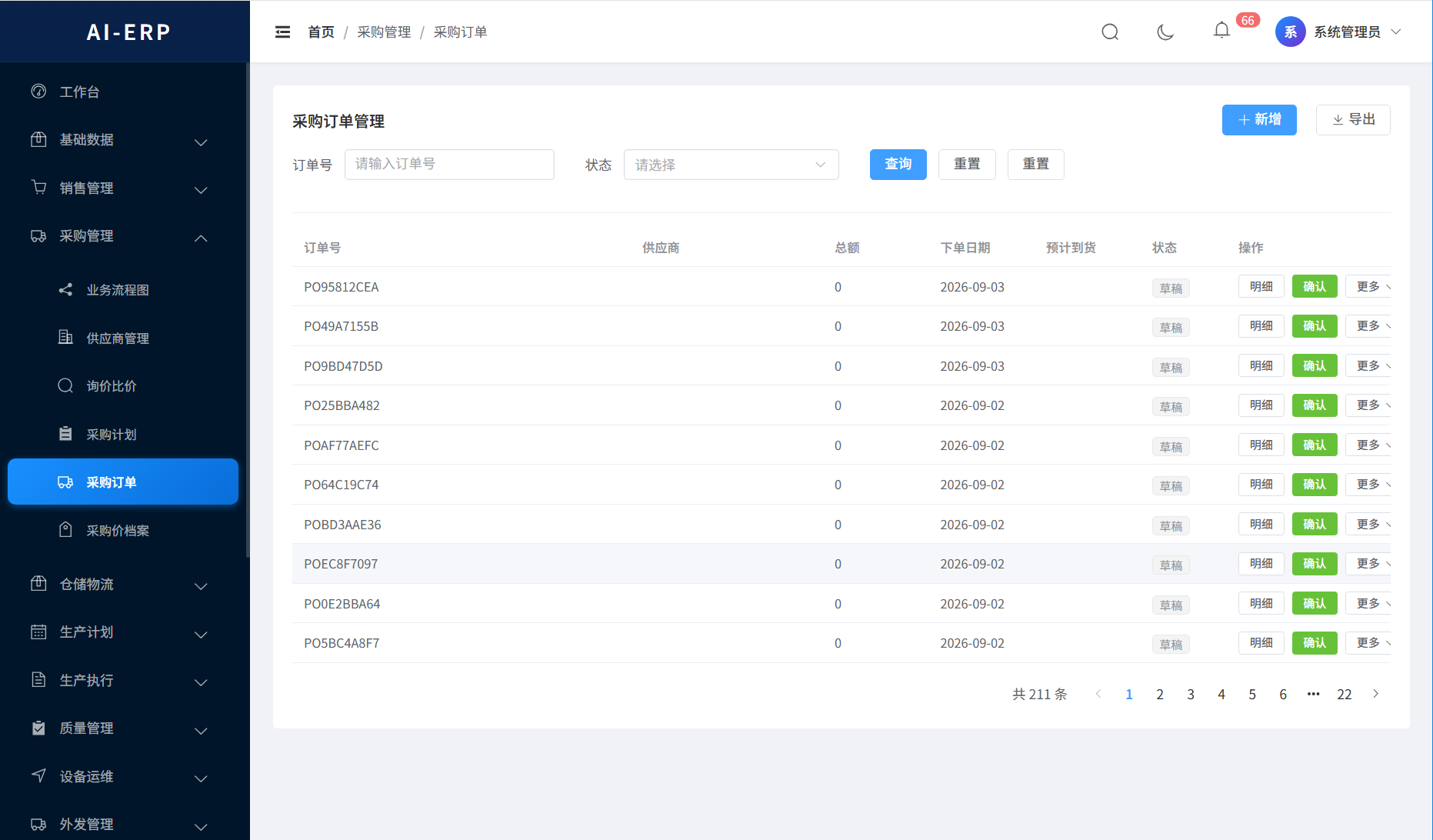Image resolution: width=1433 pixels, height=840 pixels.
Task: Switch to dark mode with moon icon
Action: [1165, 32]
